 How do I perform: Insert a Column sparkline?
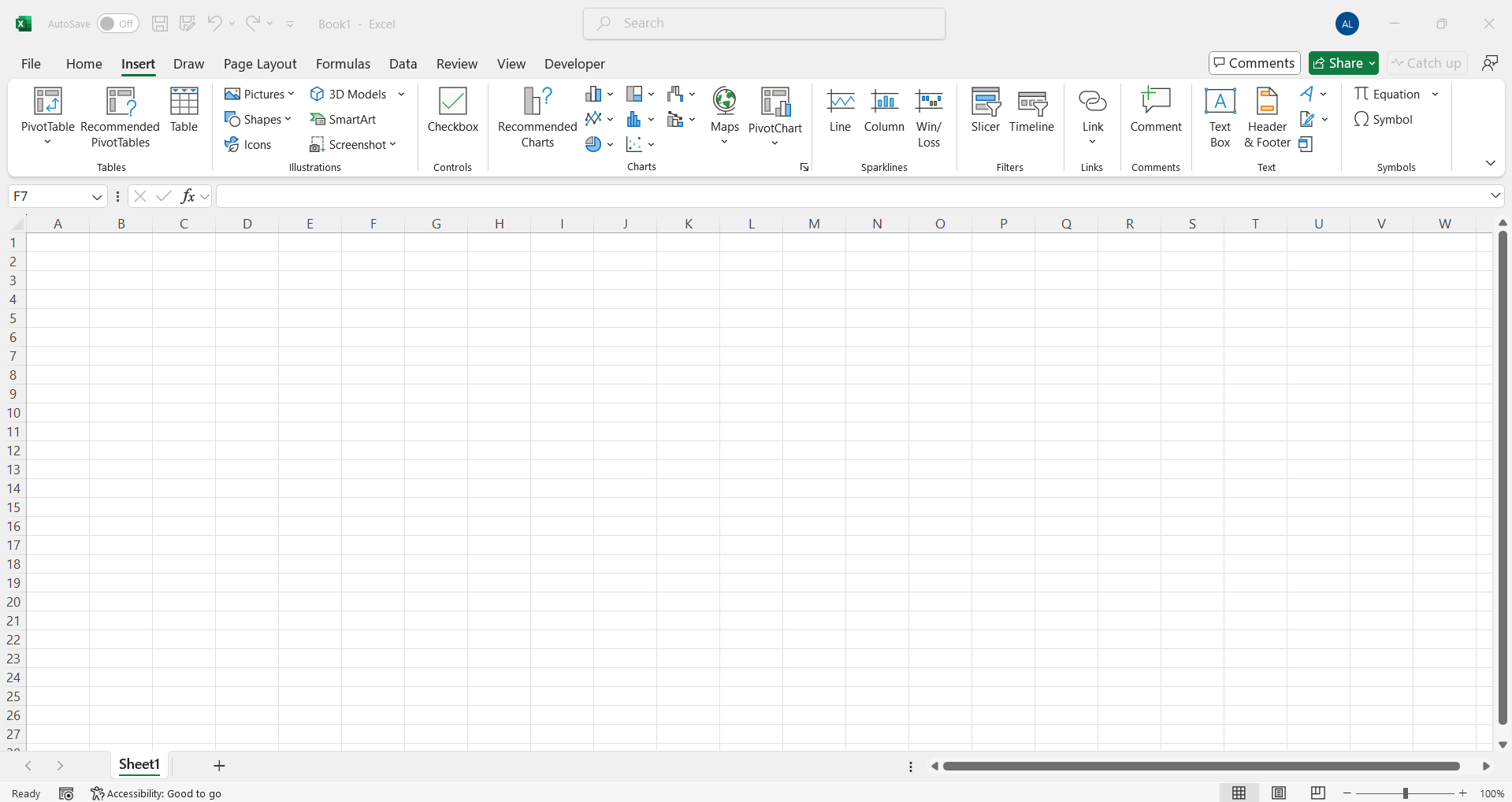click(884, 110)
